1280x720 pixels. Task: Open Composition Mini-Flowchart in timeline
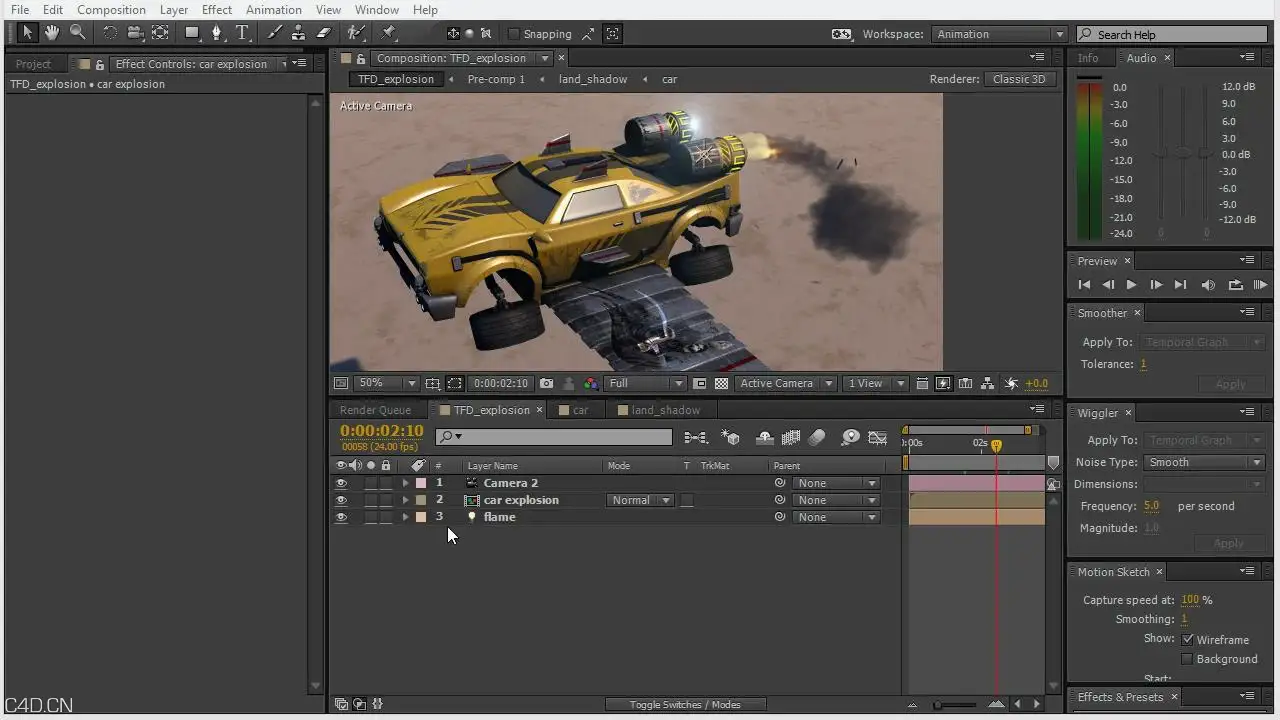(x=695, y=437)
